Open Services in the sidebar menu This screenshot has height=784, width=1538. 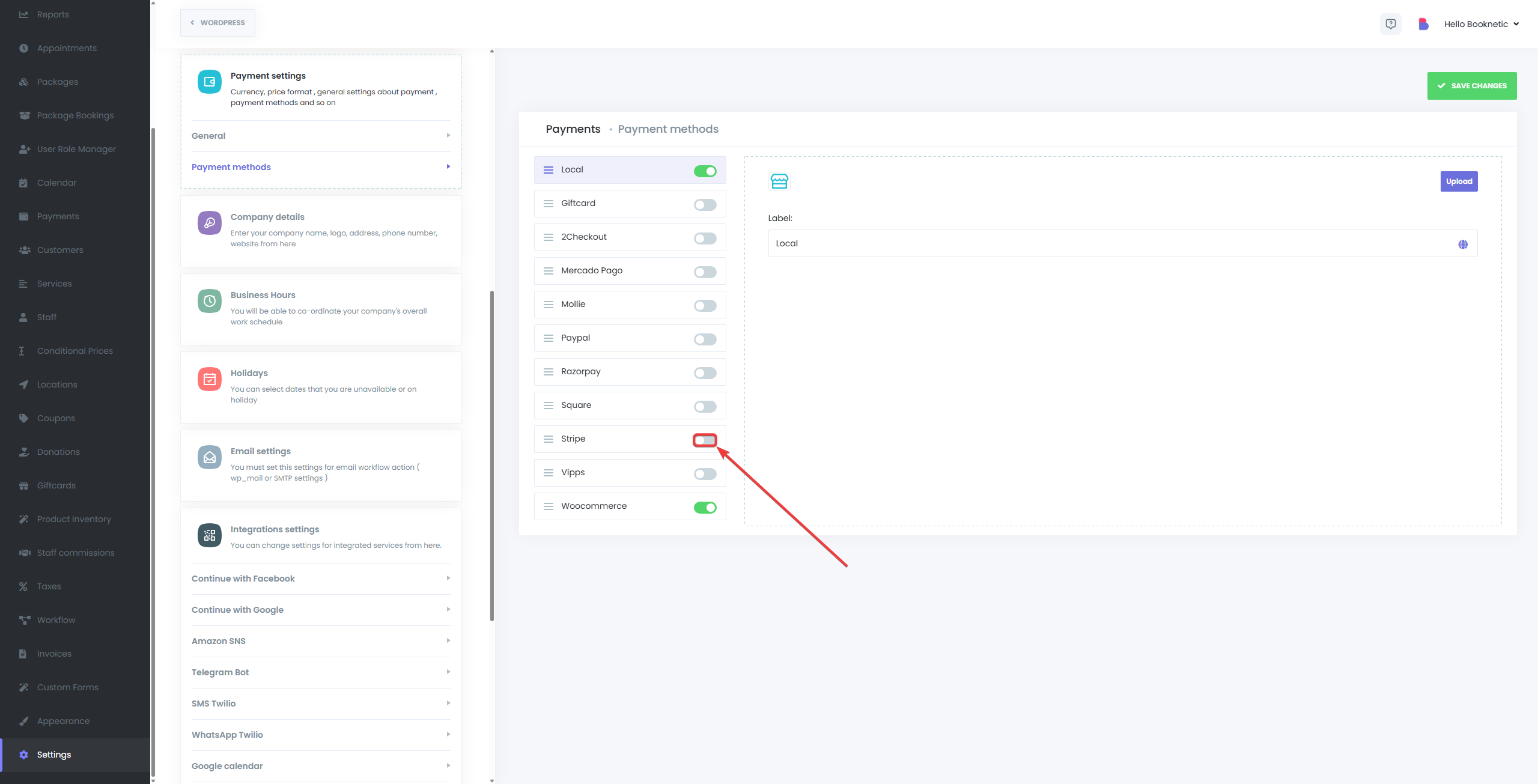75,284
